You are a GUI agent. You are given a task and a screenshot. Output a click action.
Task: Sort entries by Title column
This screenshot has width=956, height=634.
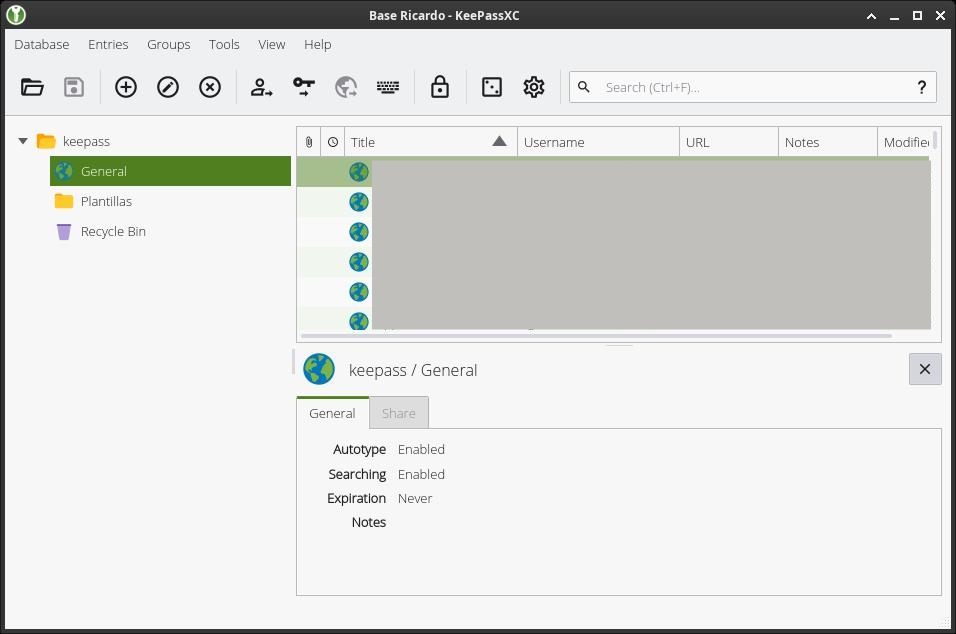click(x=431, y=142)
